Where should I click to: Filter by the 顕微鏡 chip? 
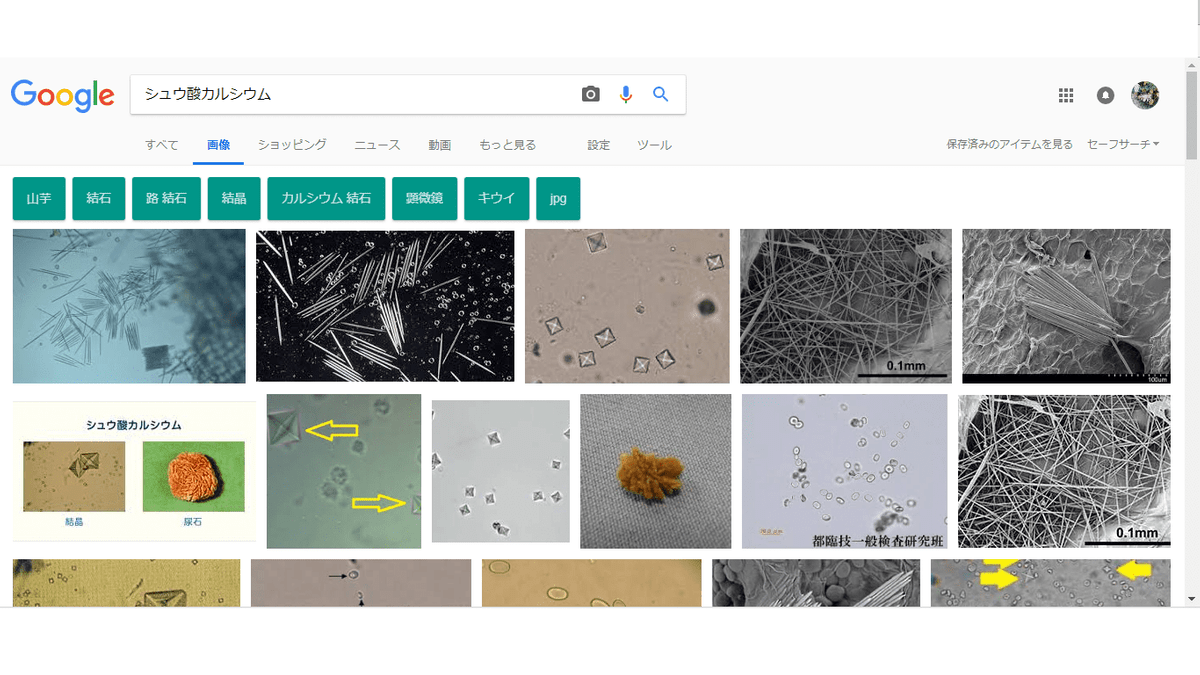pyautogui.click(x=425, y=198)
